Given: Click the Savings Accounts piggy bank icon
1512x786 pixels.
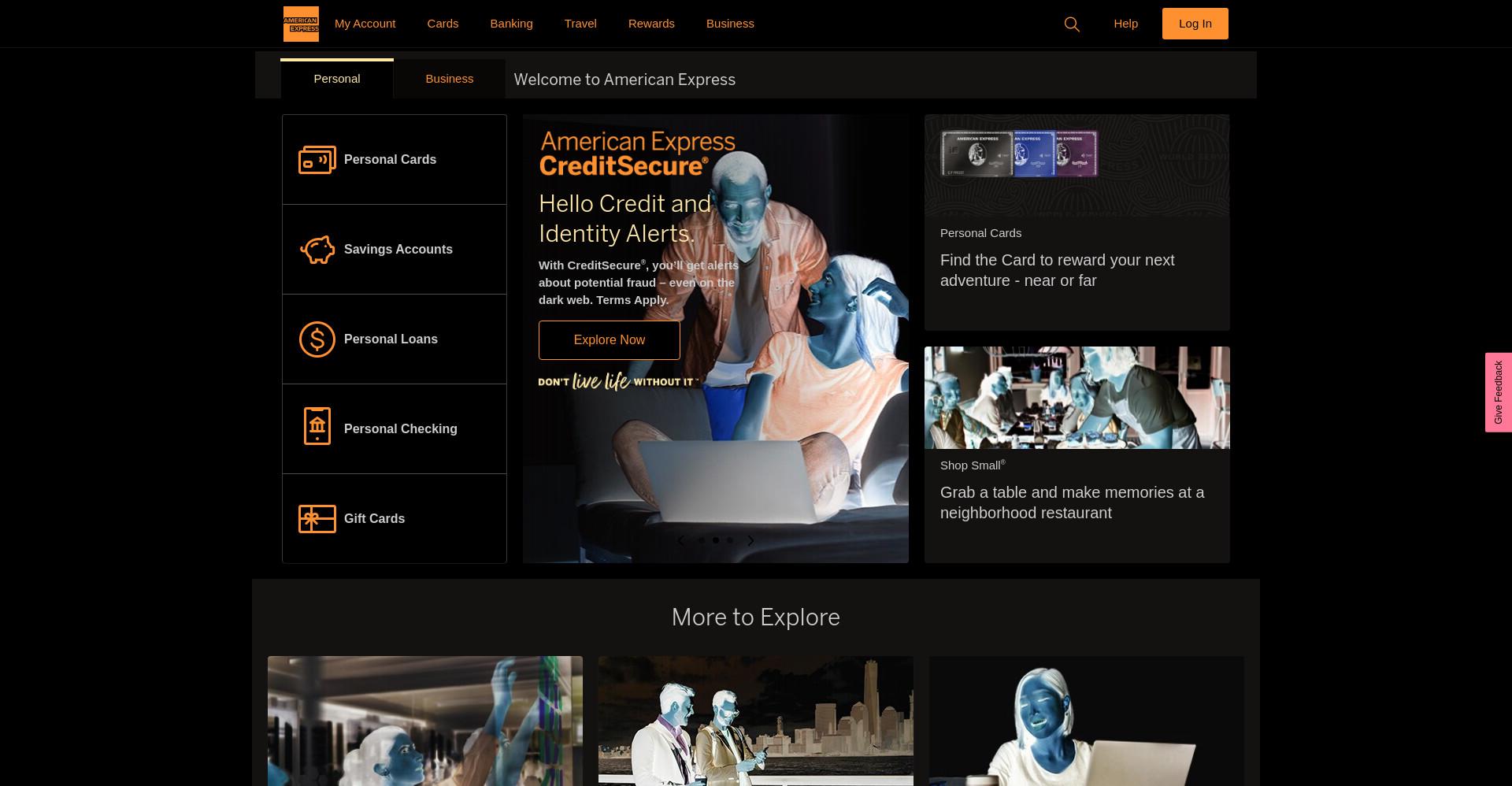Looking at the screenshot, I should 317,250.
